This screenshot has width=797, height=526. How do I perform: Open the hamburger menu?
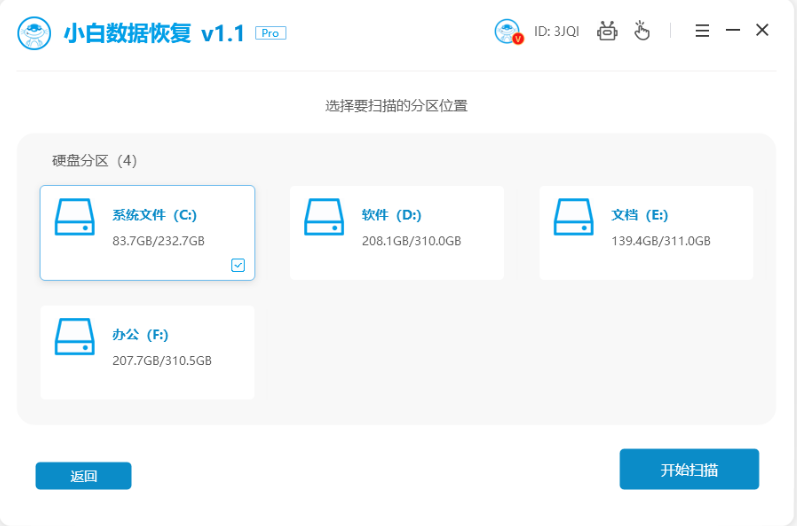click(x=702, y=31)
